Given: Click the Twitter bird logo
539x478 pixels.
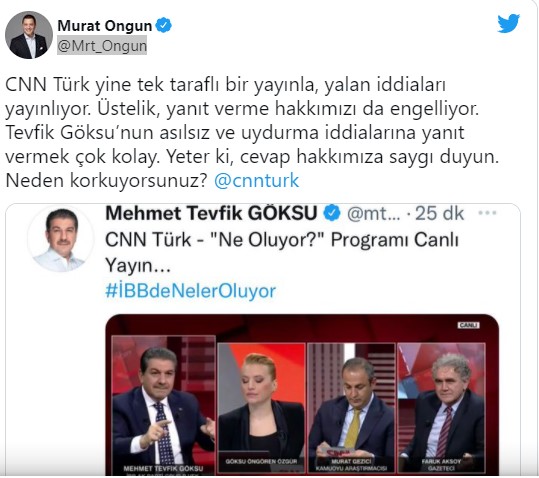Looking at the screenshot, I should (508, 23).
